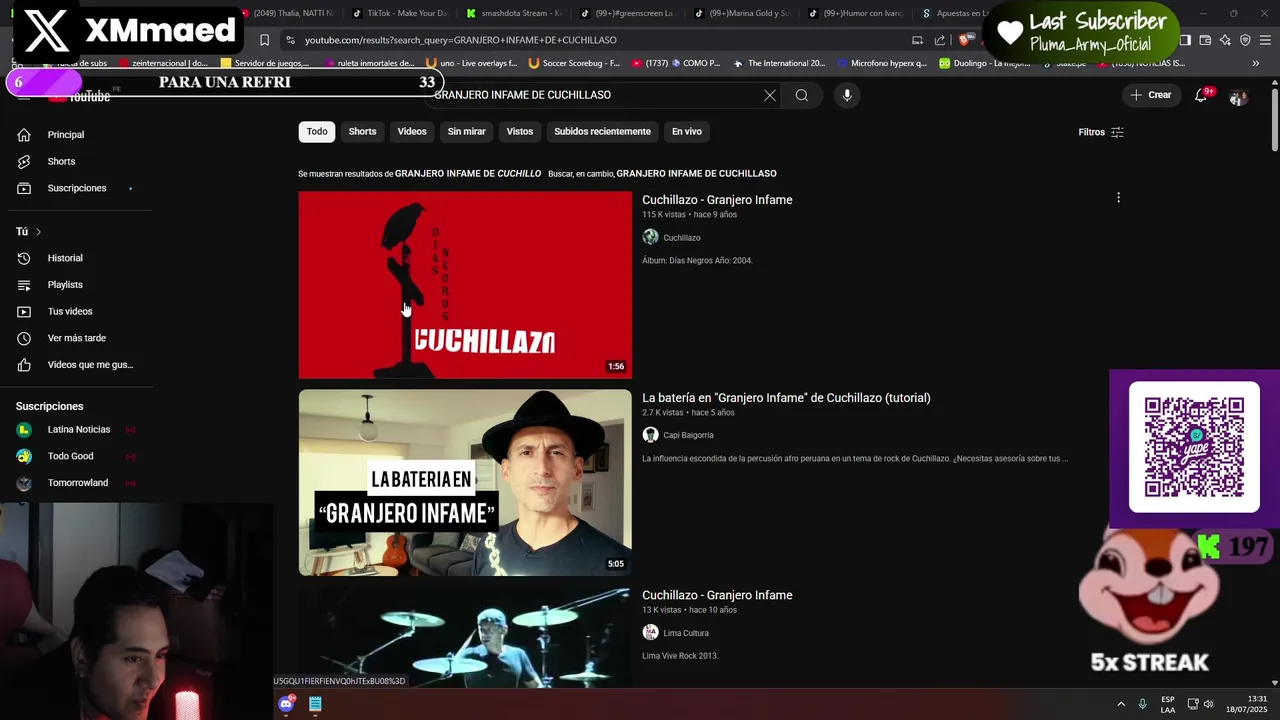Switch to the smashdota Stream browser tab

[x=518, y=13]
